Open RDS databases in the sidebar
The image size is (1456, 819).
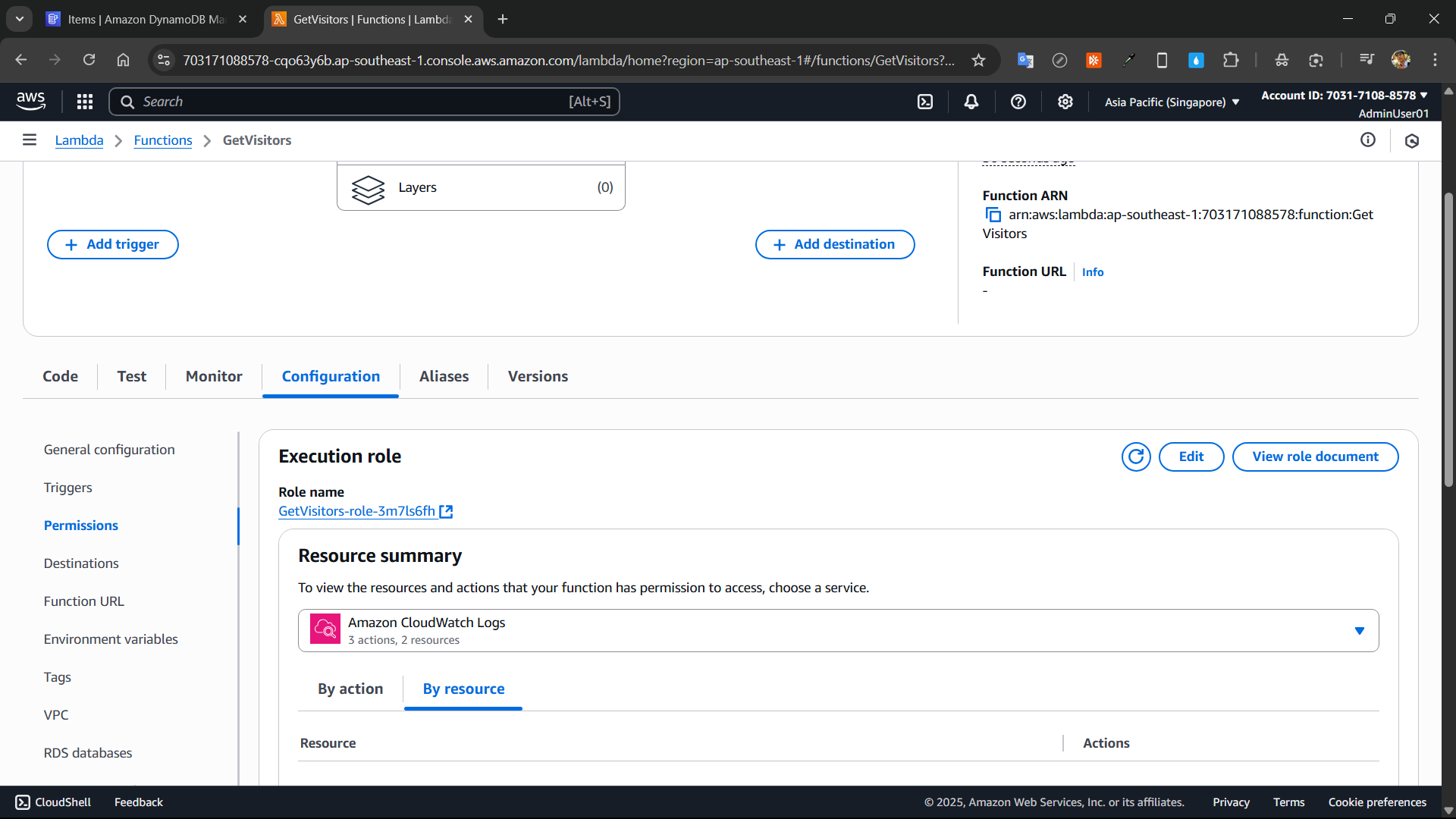click(88, 753)
